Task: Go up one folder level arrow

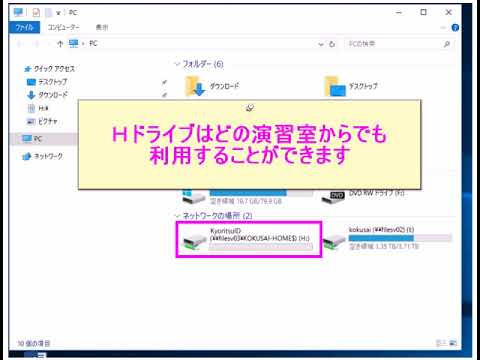Action: 60,44
